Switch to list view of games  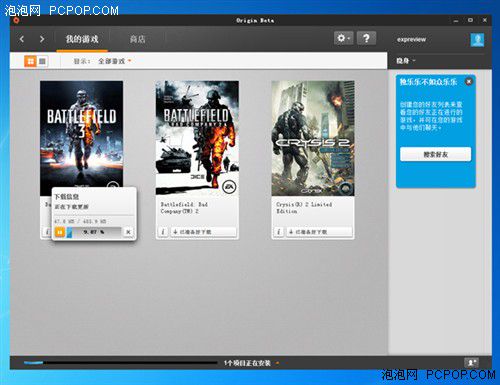coord(42,61)
